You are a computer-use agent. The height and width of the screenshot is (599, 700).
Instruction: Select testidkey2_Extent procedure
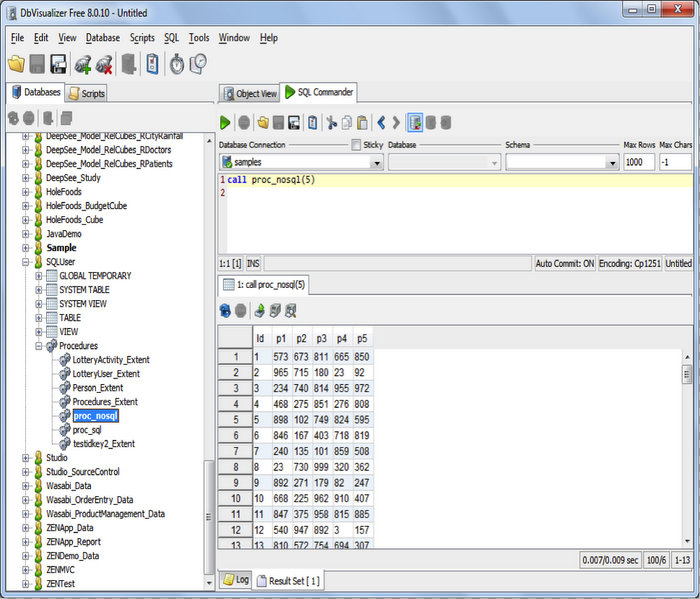104,444
